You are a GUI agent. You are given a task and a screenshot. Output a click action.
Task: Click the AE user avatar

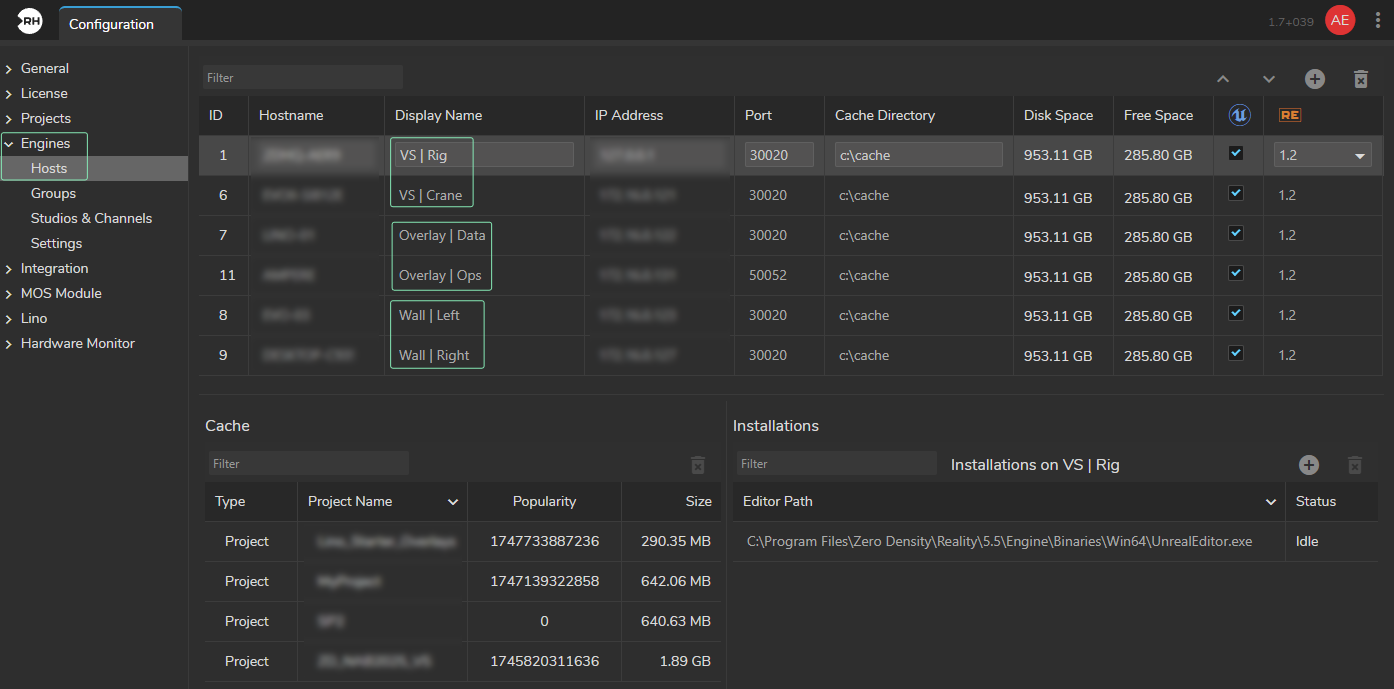point(1339,21)
